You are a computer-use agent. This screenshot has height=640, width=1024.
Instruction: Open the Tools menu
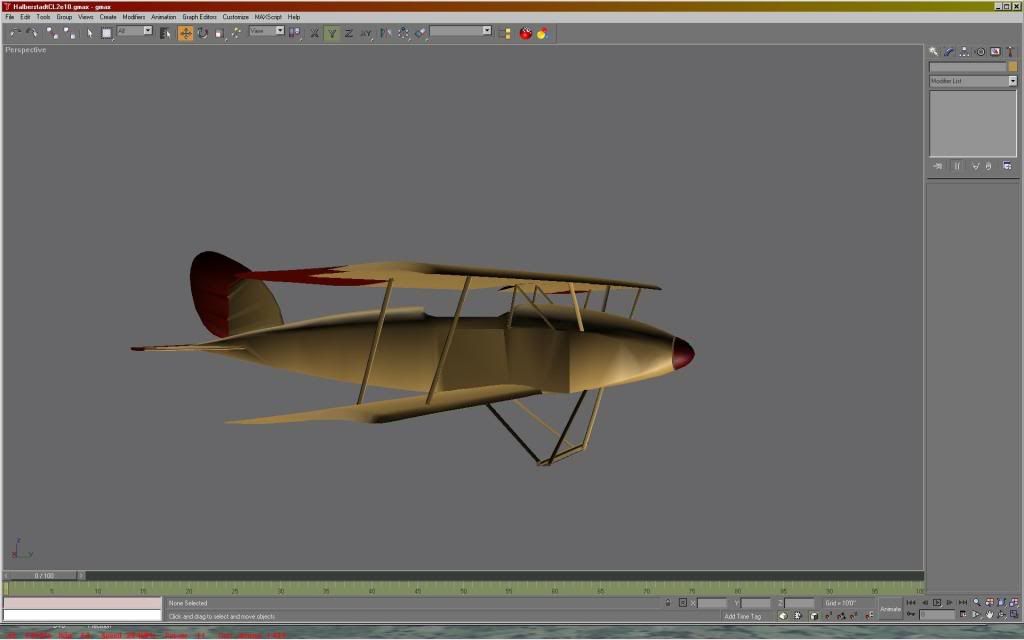(x=43, y=17)
